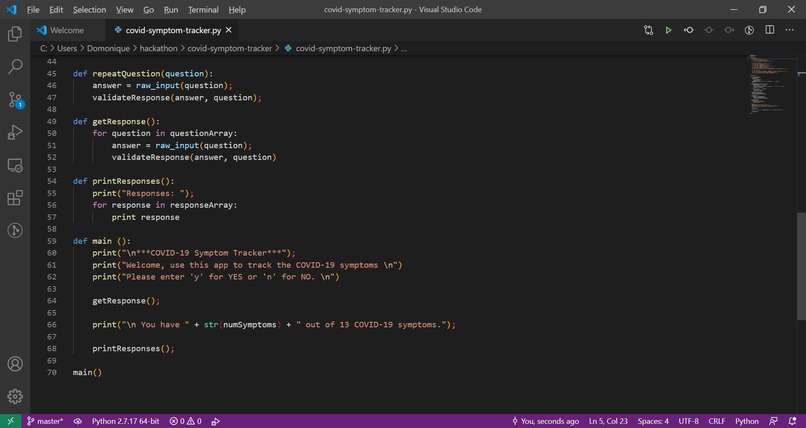
Task: Click 'printResponses();' on line 68
Action: pos(134,349)
